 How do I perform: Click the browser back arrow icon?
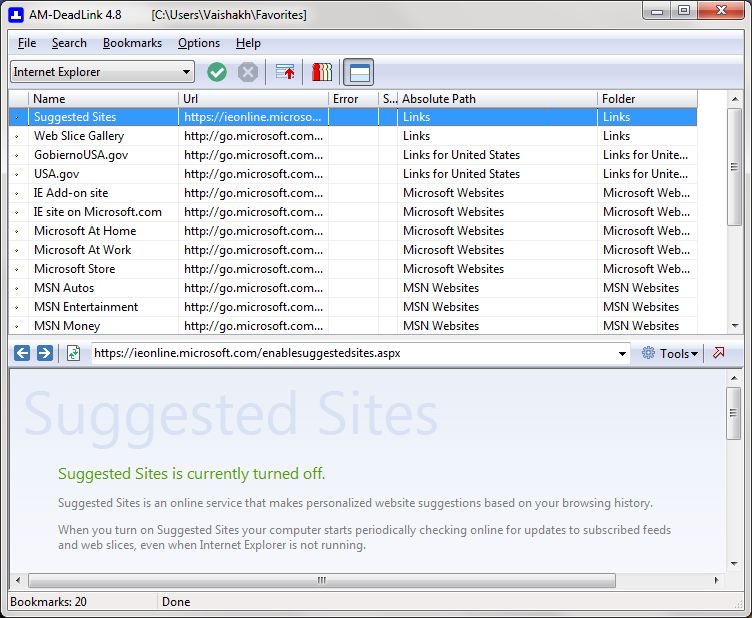(x=22, y=353)
